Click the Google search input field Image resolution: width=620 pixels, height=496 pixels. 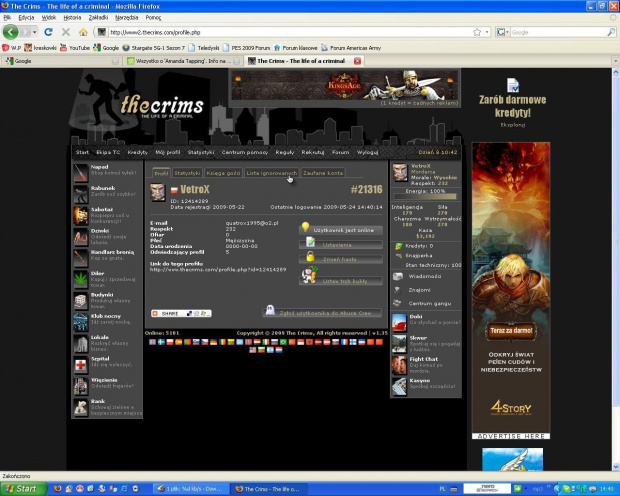pos(558,32)
